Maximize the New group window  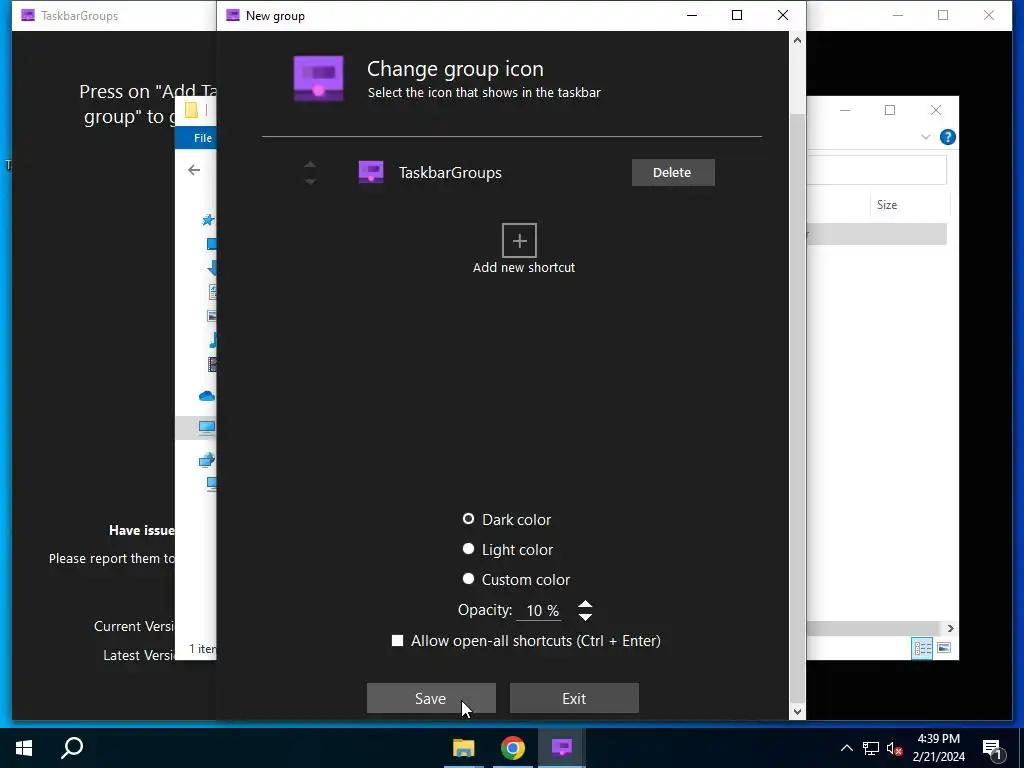click(737, 15)
